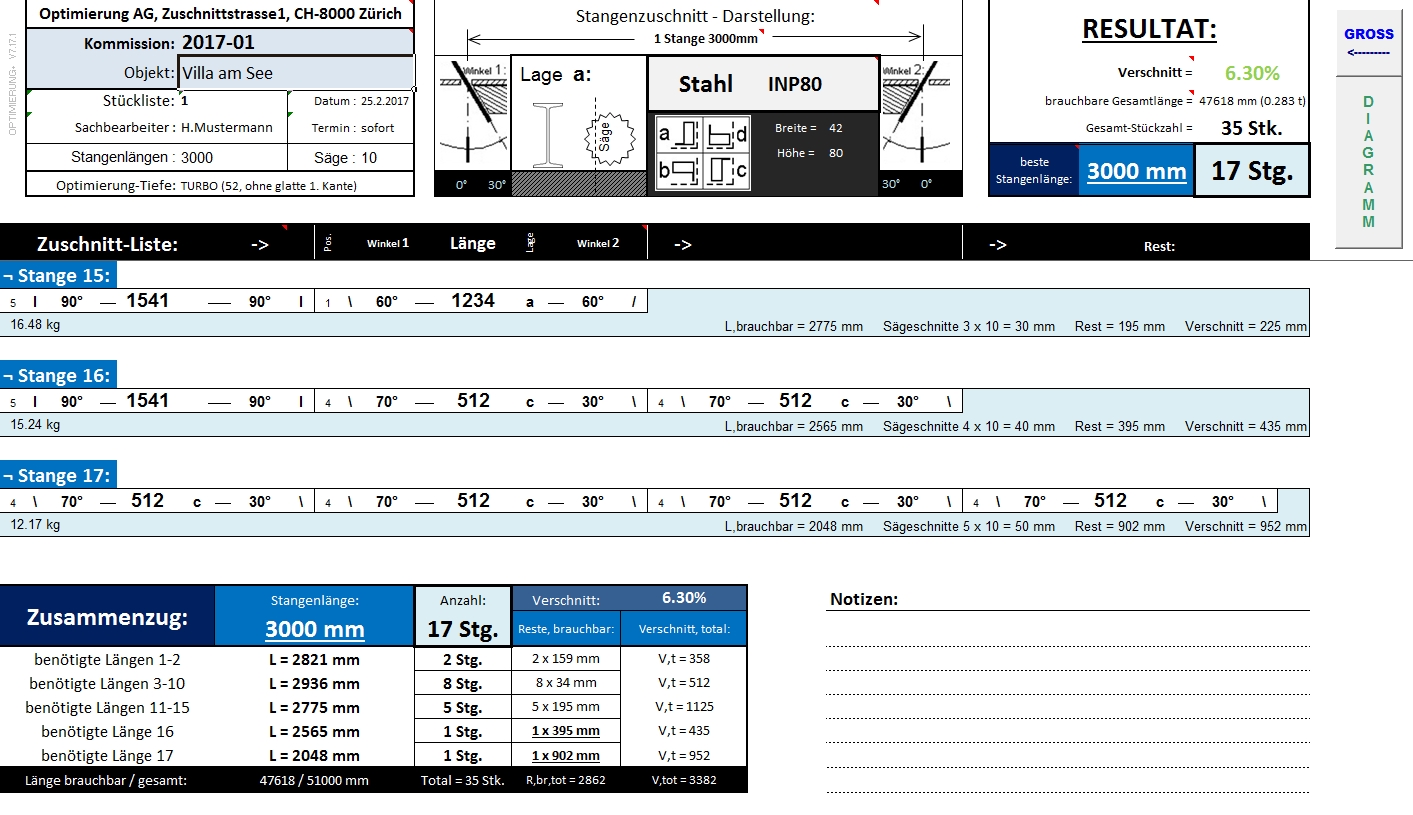Click the benötigte Längen 1-2 row label
Viewport: 1413px width, 815px height.
coord(107,660)
